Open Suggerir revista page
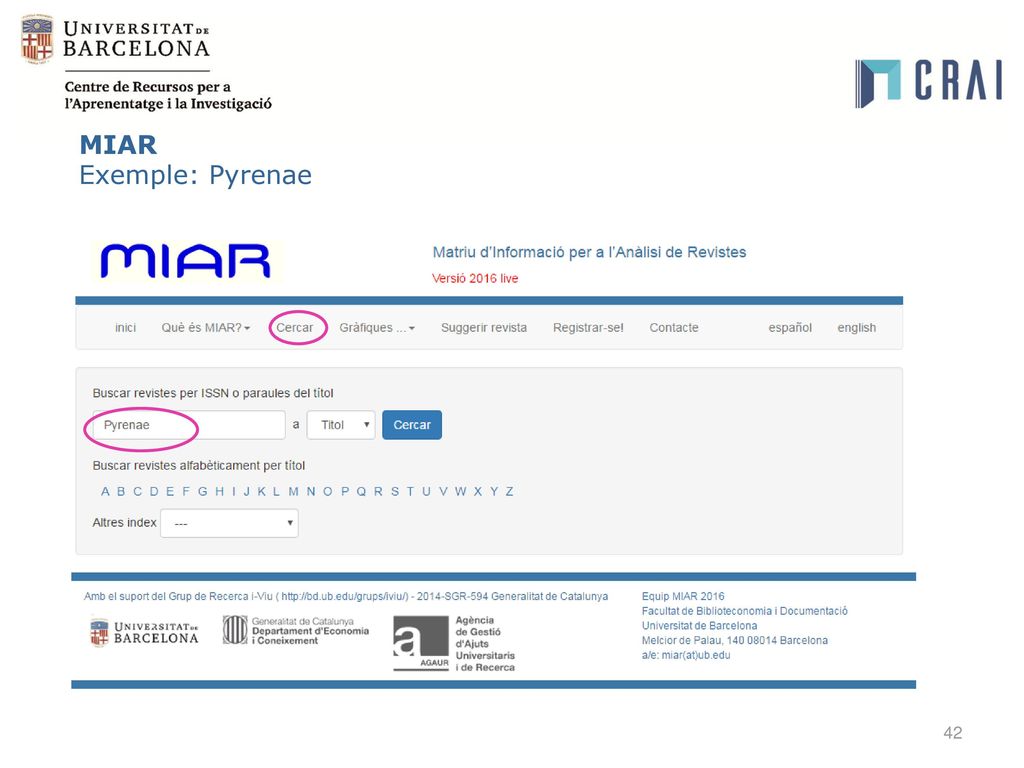This screenshot has height=768, width=1024. click(x=484, y=328)
